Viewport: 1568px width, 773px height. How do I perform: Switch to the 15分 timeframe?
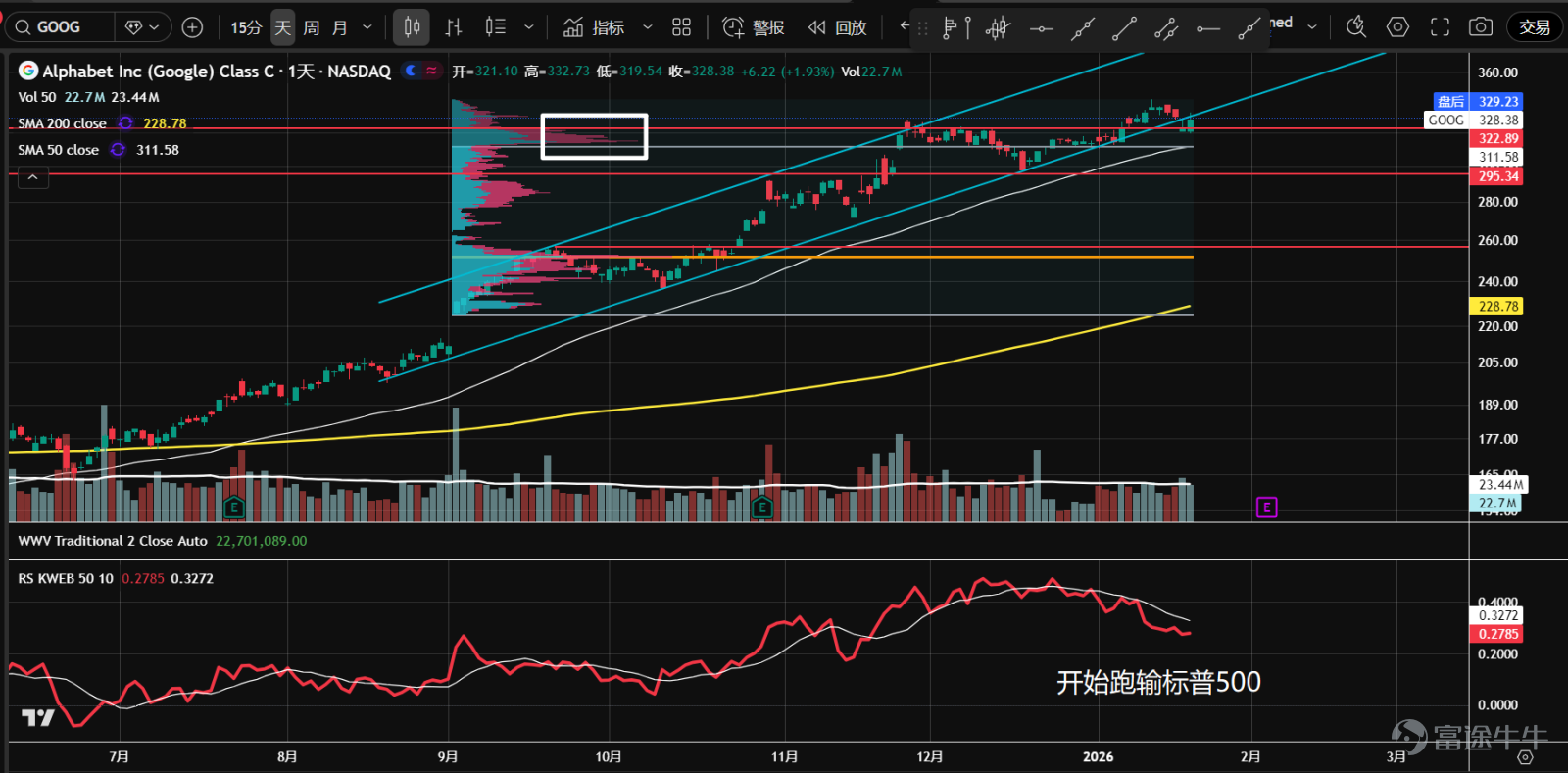point(246,27)
